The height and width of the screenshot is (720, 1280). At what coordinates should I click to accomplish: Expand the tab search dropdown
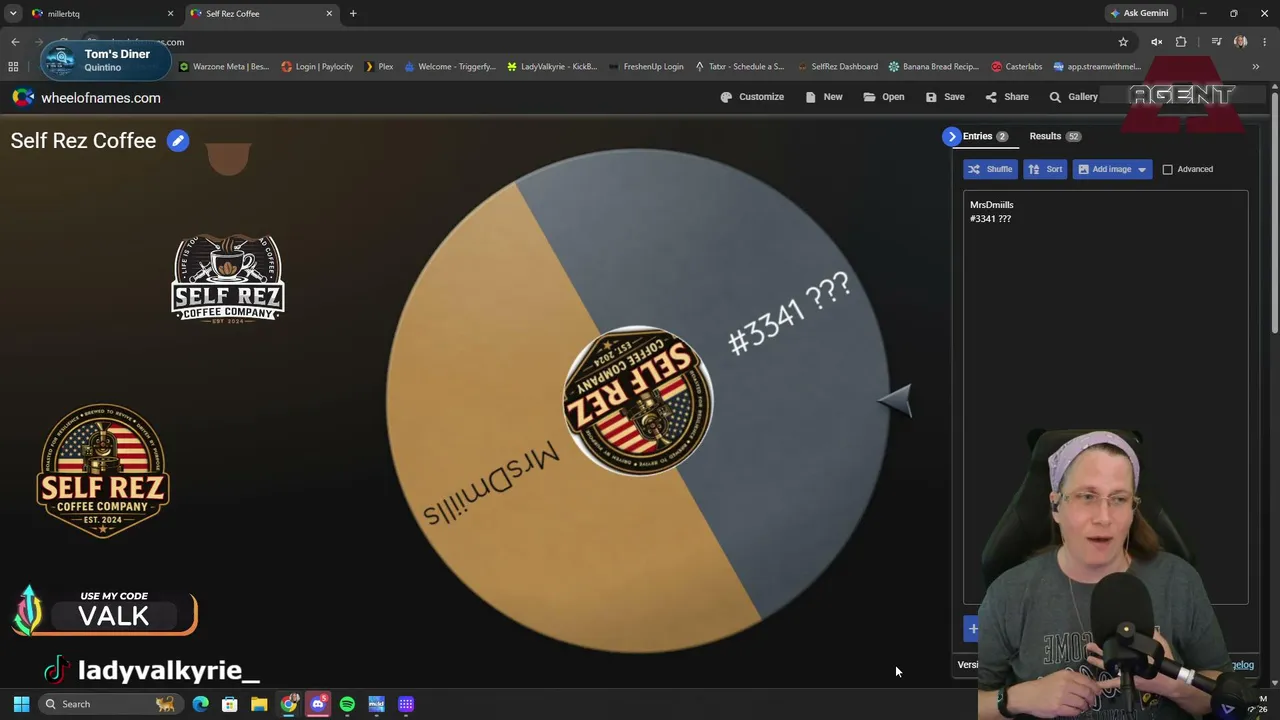[x=13, y=14]
